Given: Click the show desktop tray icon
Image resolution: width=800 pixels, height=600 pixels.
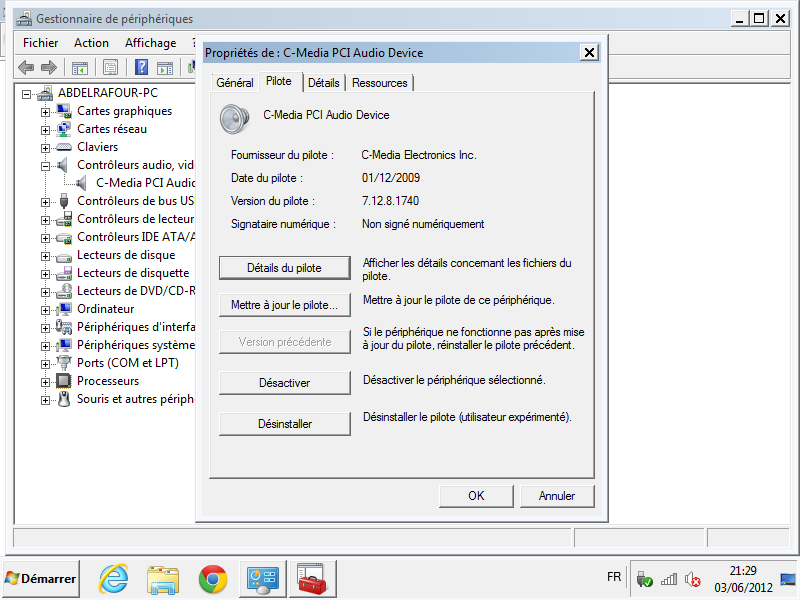Looking at the screenshot, I should point(788,580).
